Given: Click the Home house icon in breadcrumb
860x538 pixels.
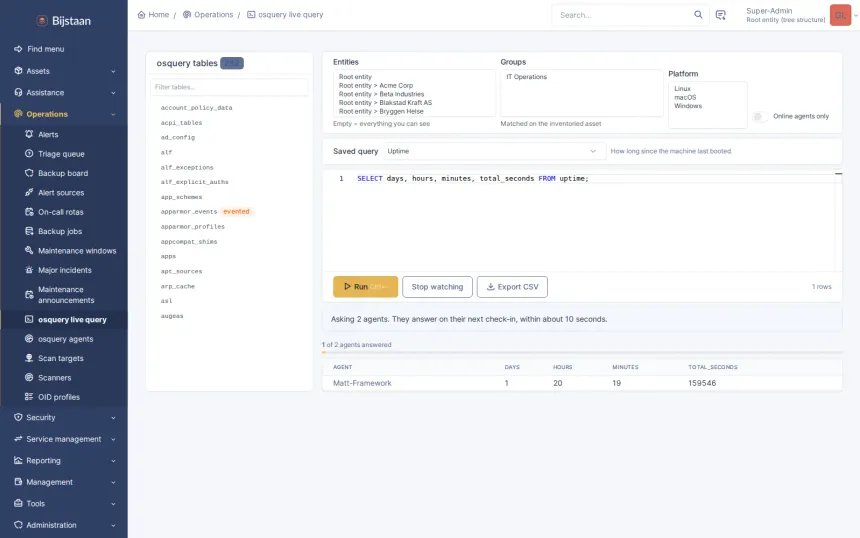Looking at the screenshot, I should coord(142,15).
